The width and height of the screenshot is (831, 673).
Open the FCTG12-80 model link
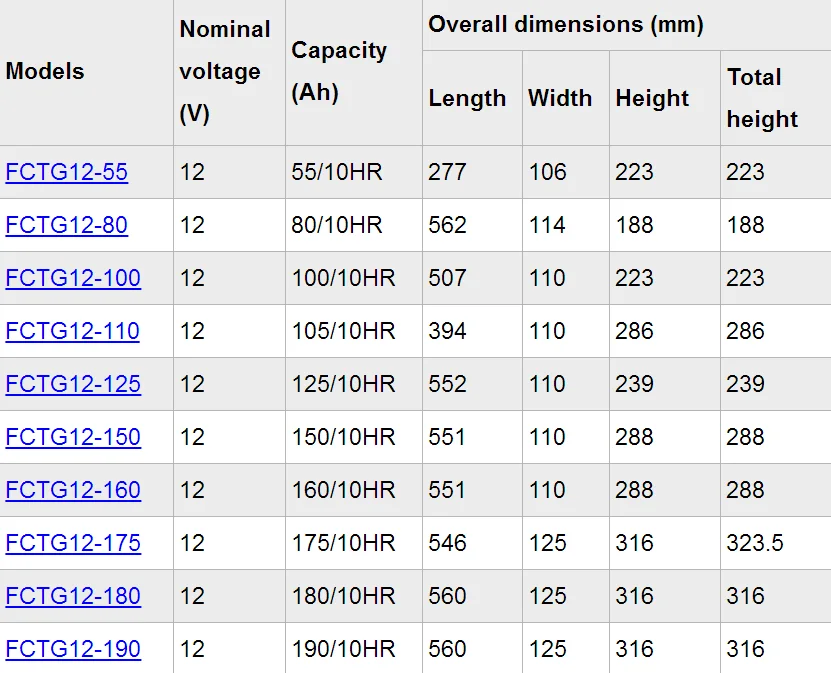[66, 225]
